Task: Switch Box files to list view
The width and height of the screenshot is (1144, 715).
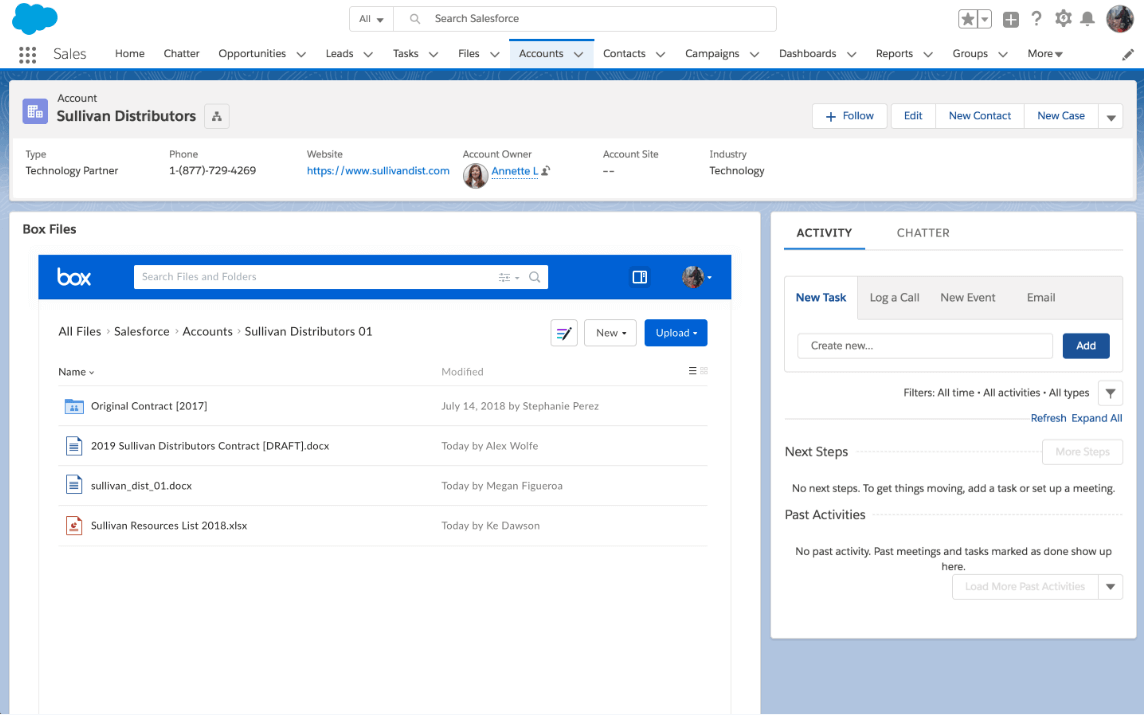Action: tap(693, 371)
